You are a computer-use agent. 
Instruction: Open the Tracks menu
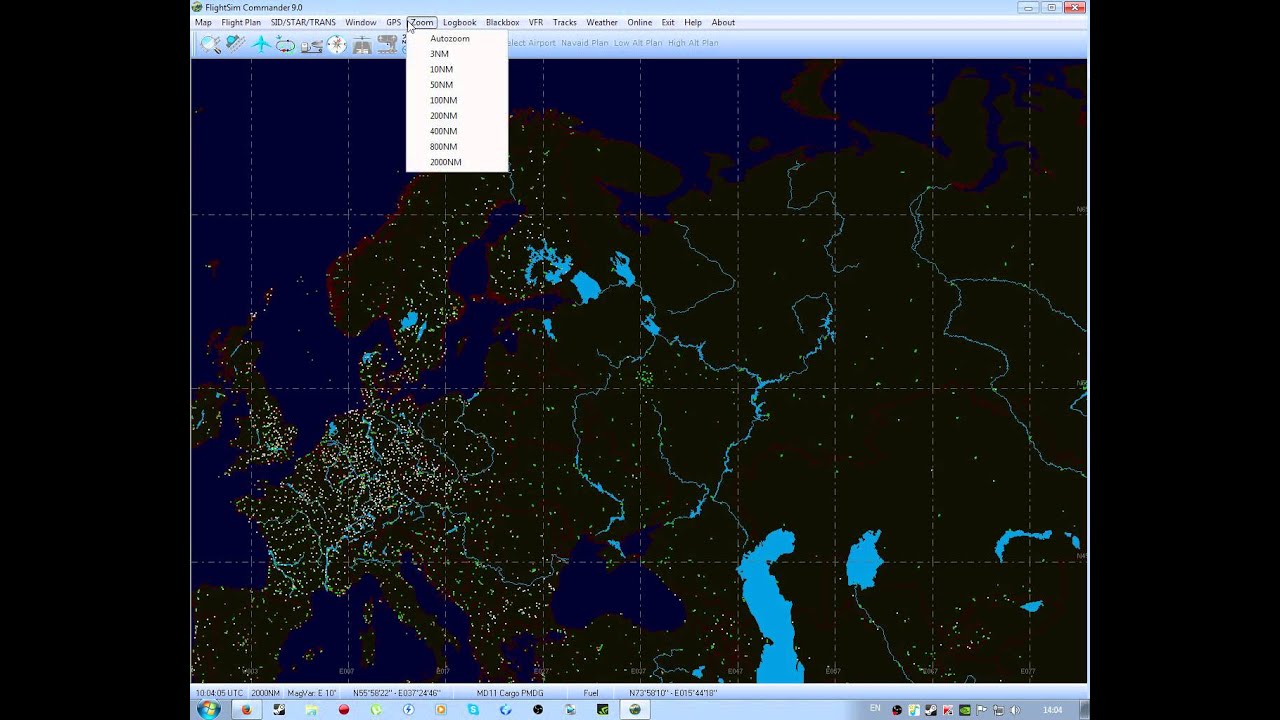565,22
